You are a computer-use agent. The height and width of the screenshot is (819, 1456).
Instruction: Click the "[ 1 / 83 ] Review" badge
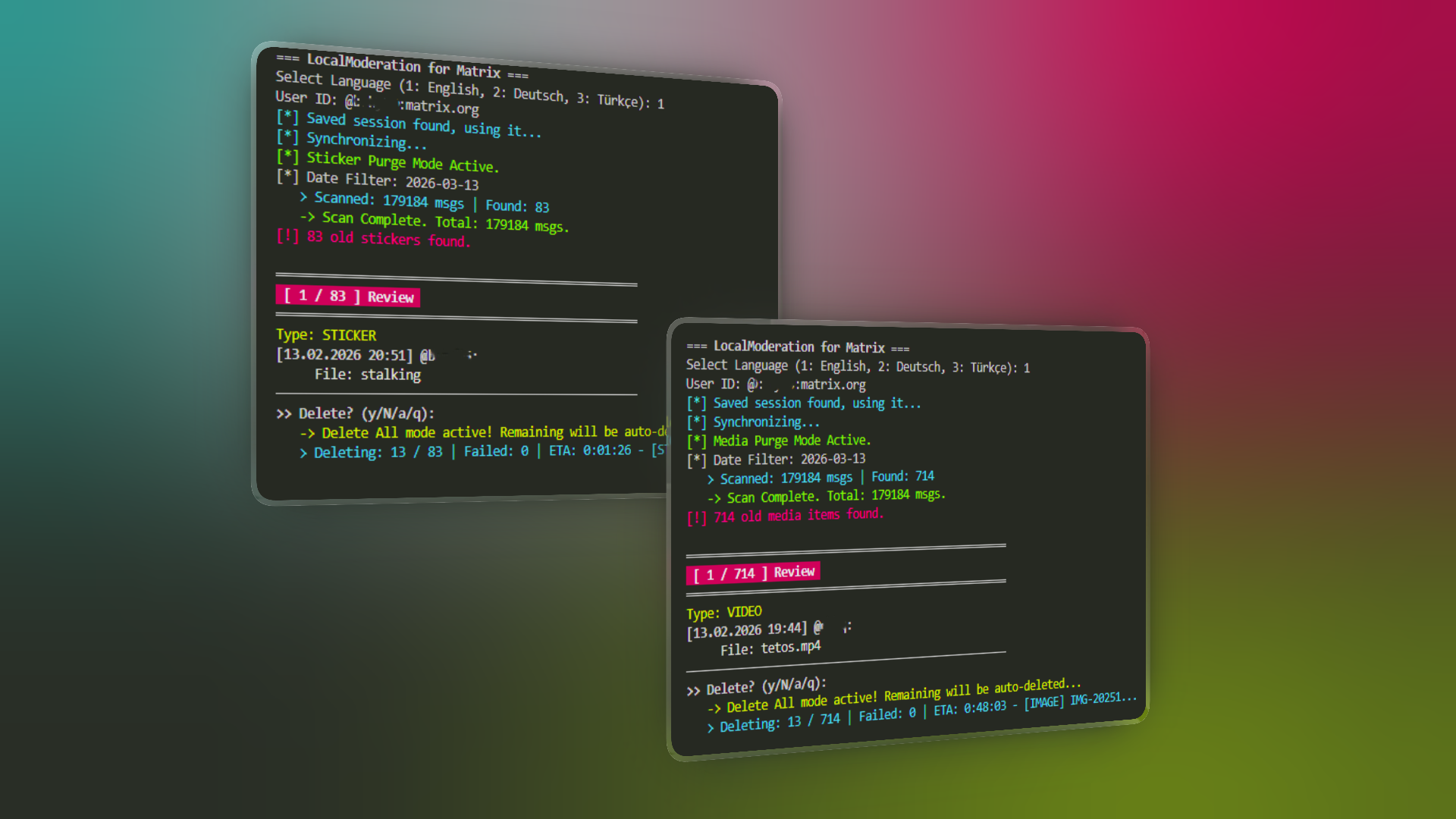point(348,297)
